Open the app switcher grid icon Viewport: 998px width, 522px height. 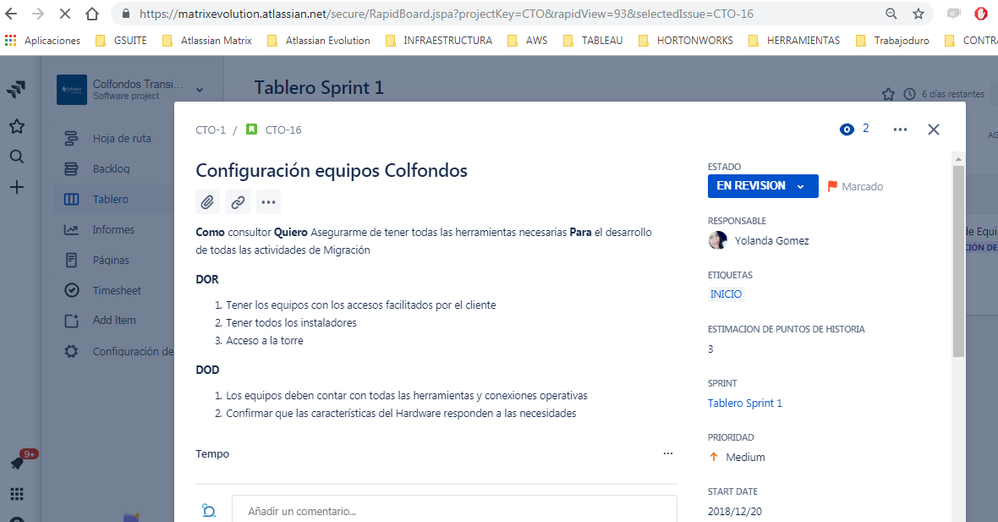[17, 494]
